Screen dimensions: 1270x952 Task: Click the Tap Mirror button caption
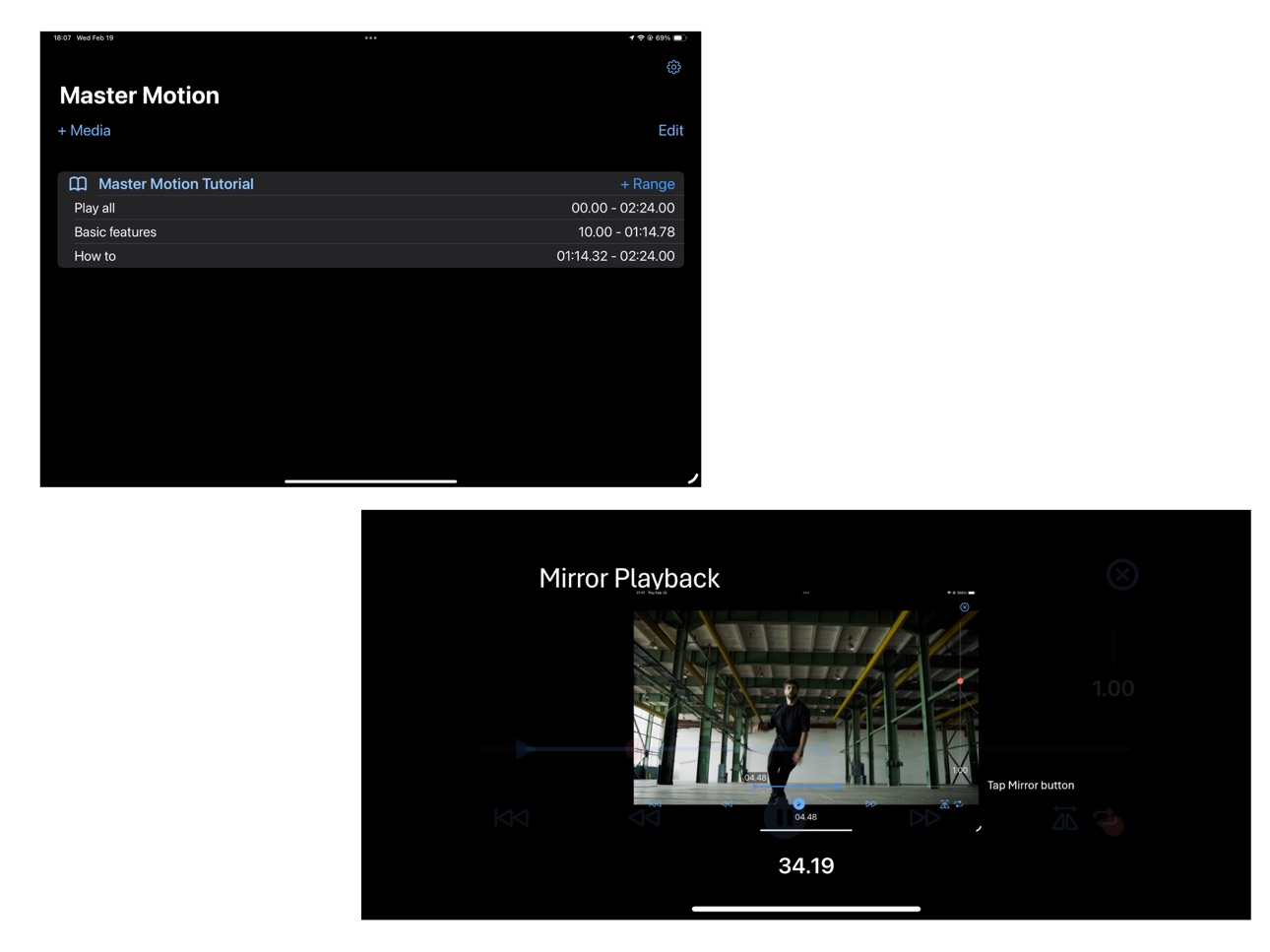coord(1031,785)
